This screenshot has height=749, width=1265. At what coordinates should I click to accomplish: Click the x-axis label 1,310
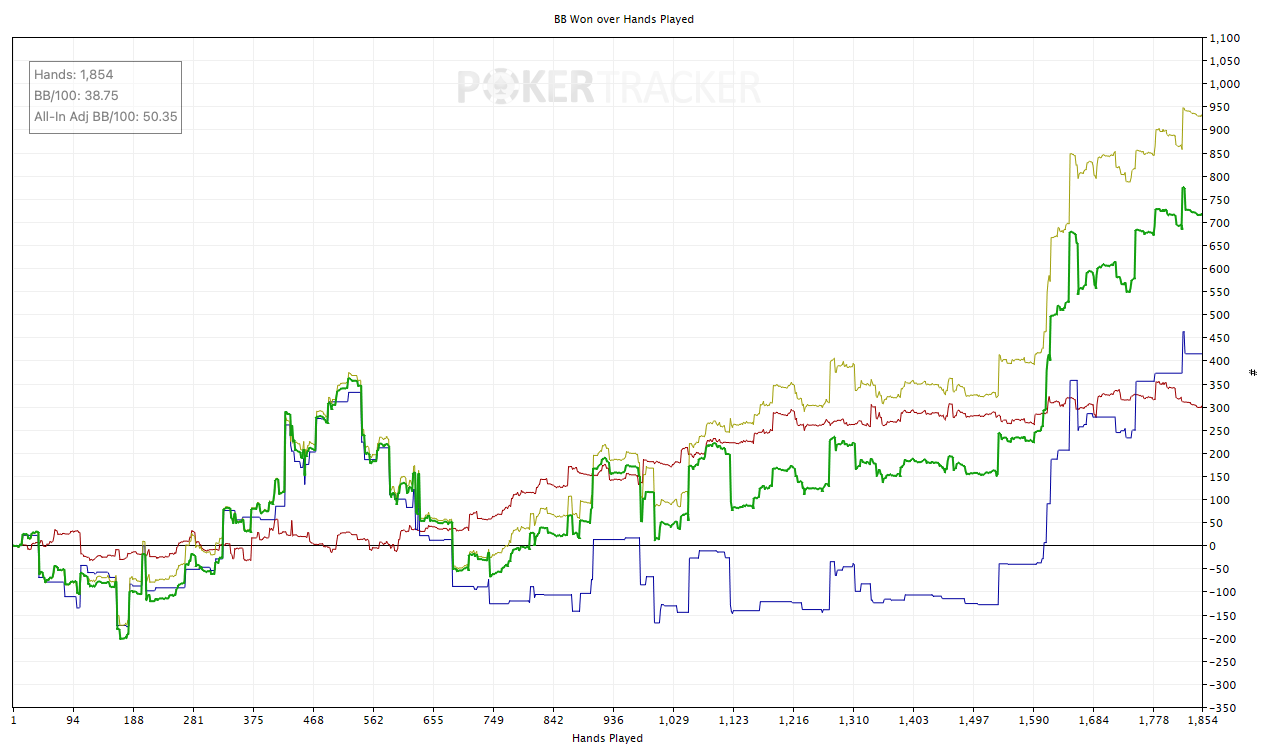[853, 720]
